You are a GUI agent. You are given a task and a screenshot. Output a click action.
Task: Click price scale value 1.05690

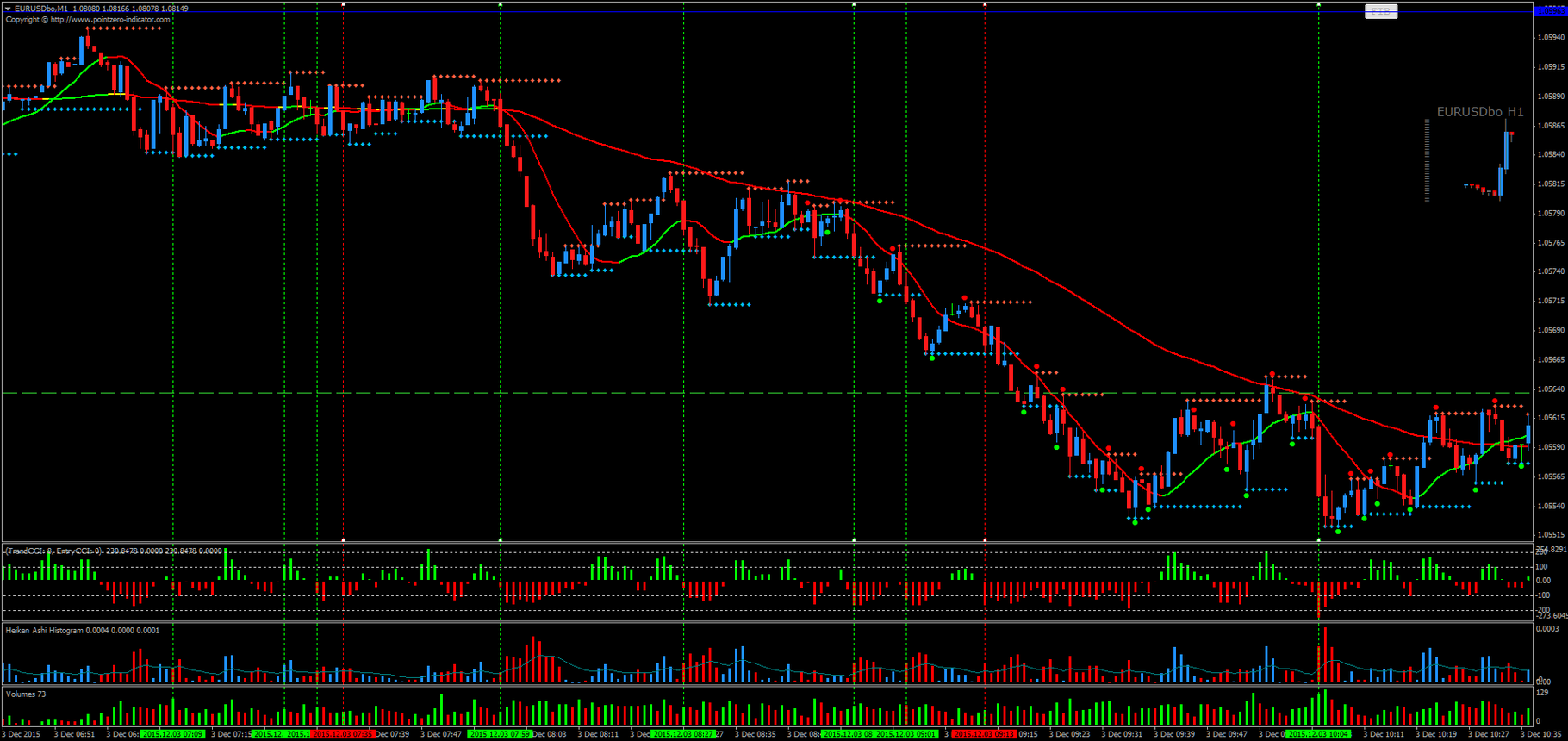1551,330
